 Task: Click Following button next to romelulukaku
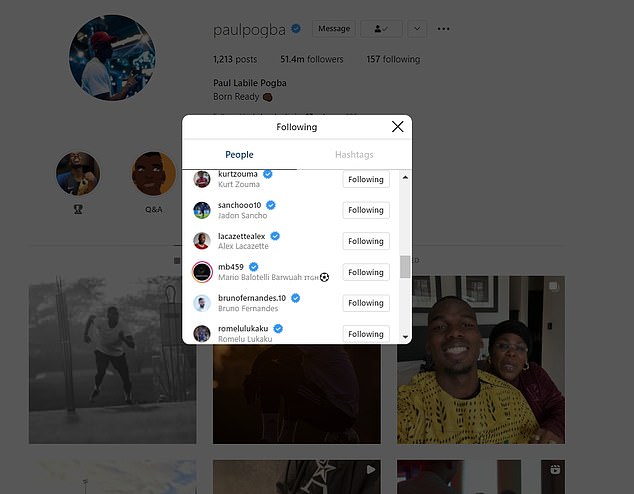tap(366, 334)
